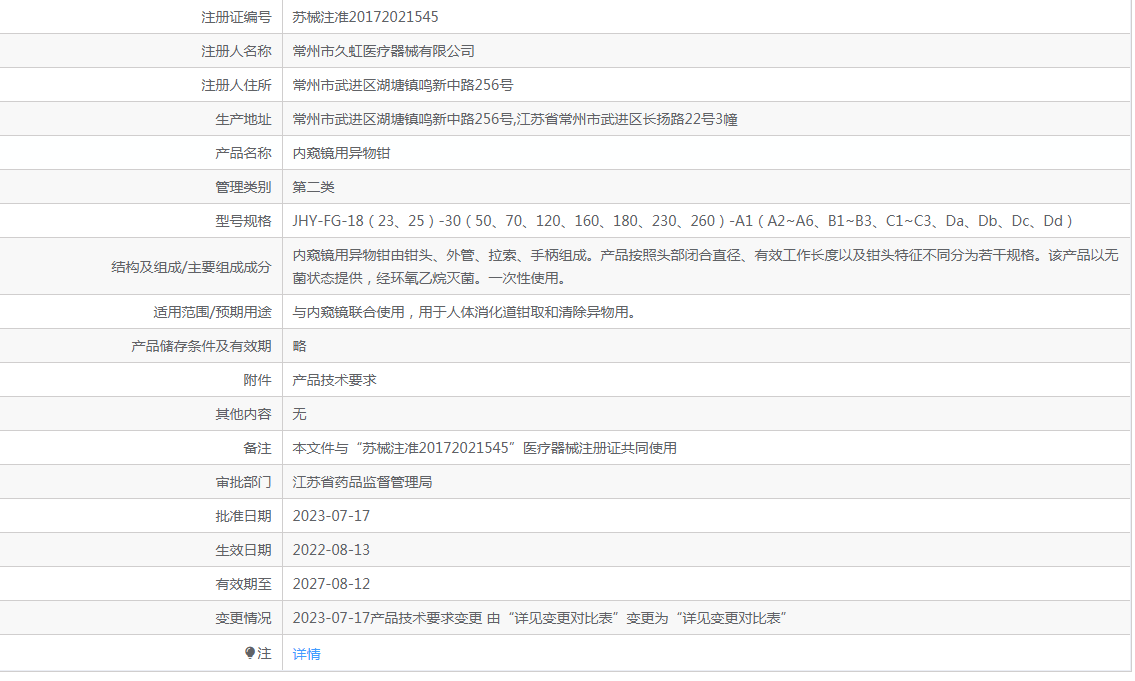
Task: Click intended use text 与内窥镜联合使用
Action: [464, 312]
